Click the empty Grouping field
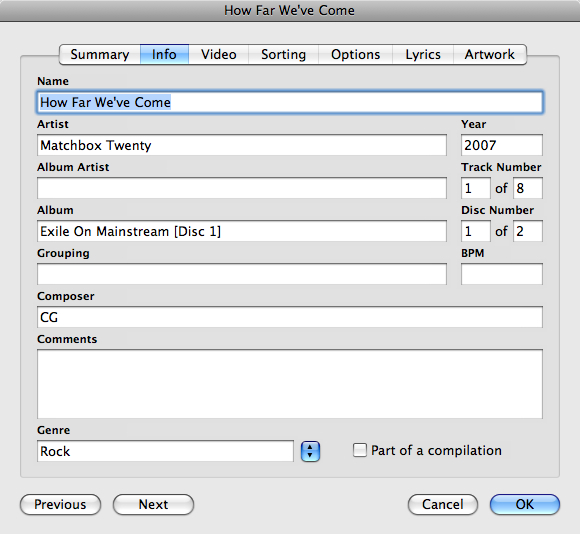The width and height of the screenshot is (580, 534). (242, 274)
